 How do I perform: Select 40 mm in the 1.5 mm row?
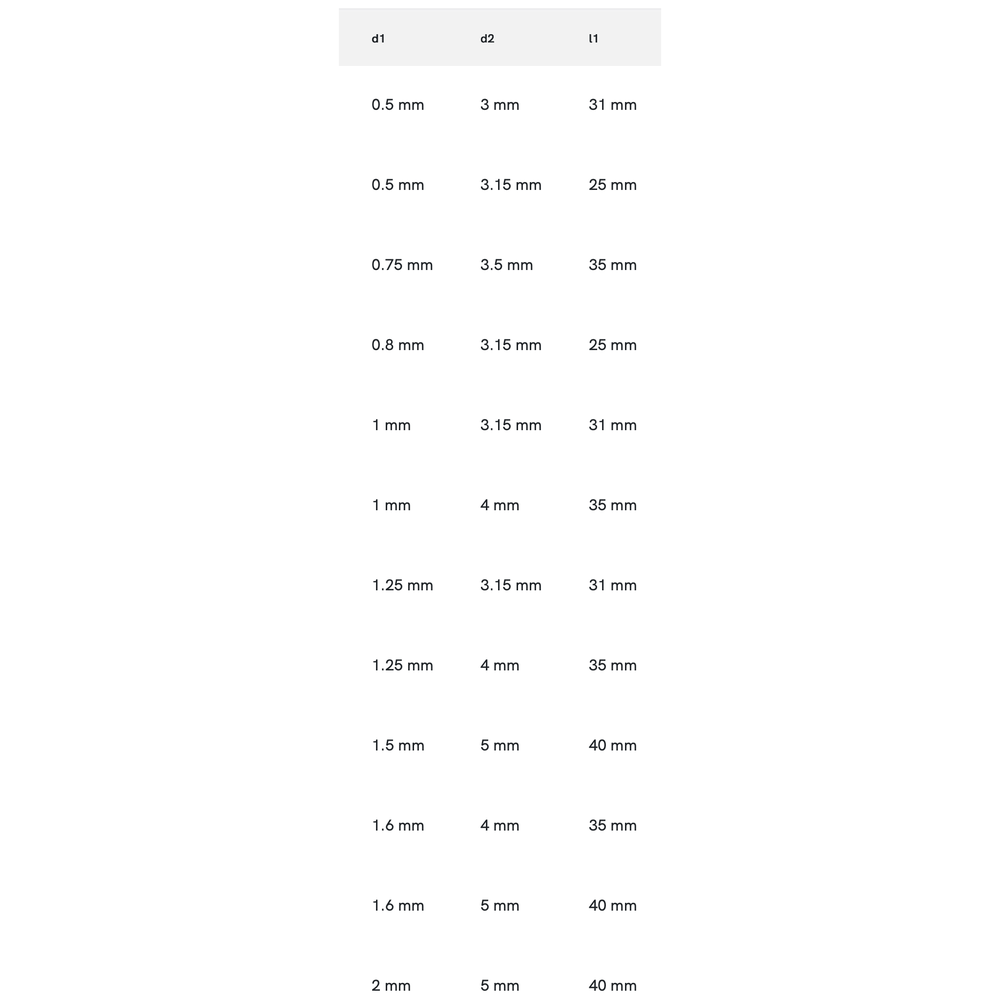coord(612,745)
